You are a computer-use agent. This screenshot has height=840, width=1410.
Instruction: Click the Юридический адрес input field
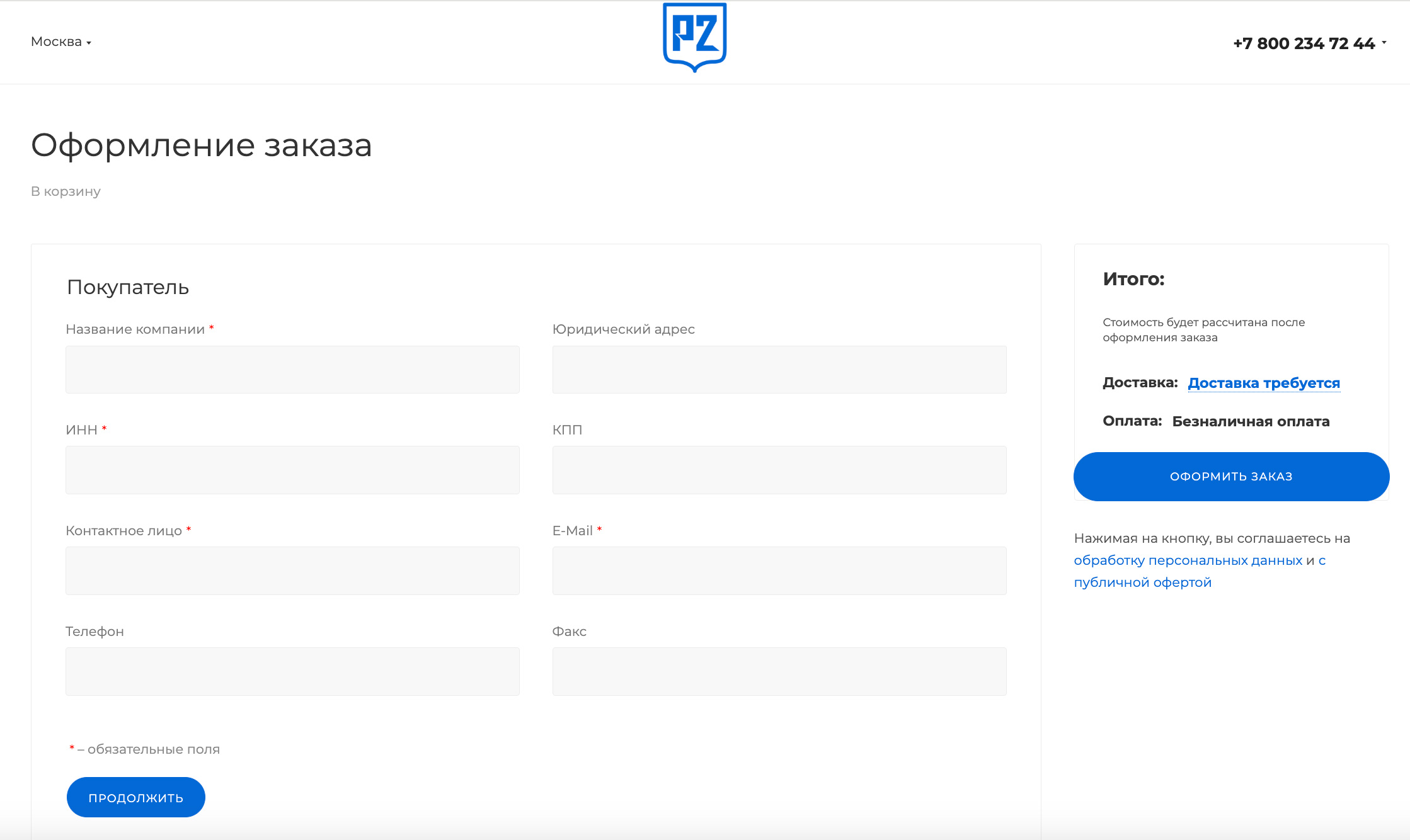click(x=779, y=370)
